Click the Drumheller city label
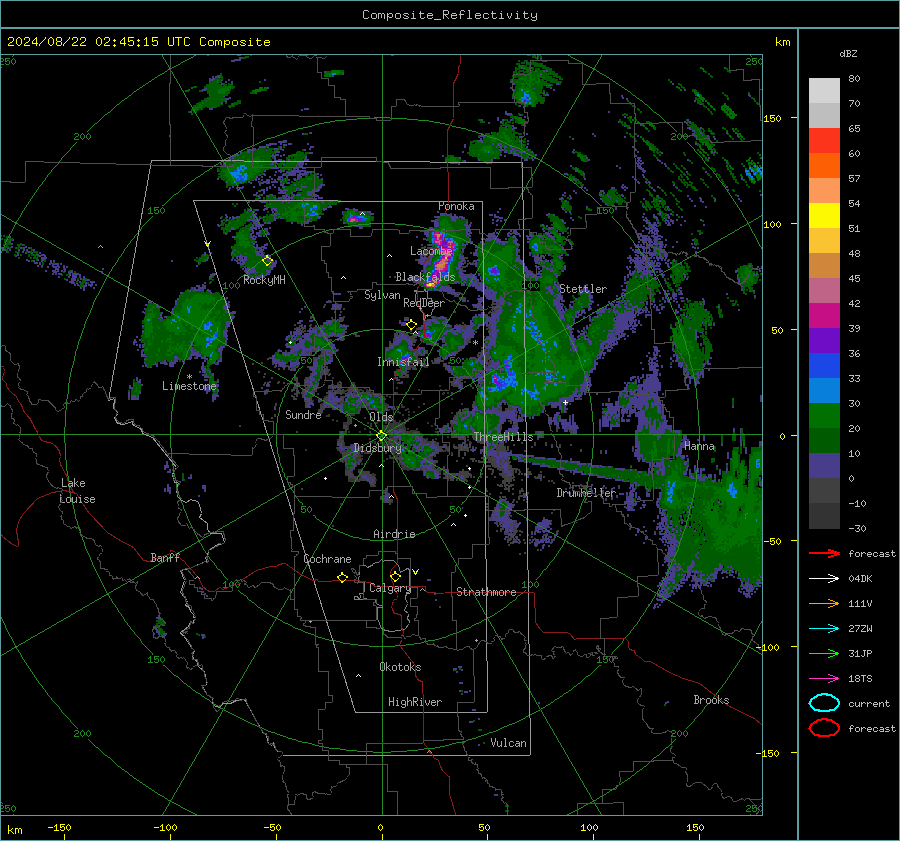The width and height of the screenshot is (900, 841). pyautogui.click(x=586, y=493)
